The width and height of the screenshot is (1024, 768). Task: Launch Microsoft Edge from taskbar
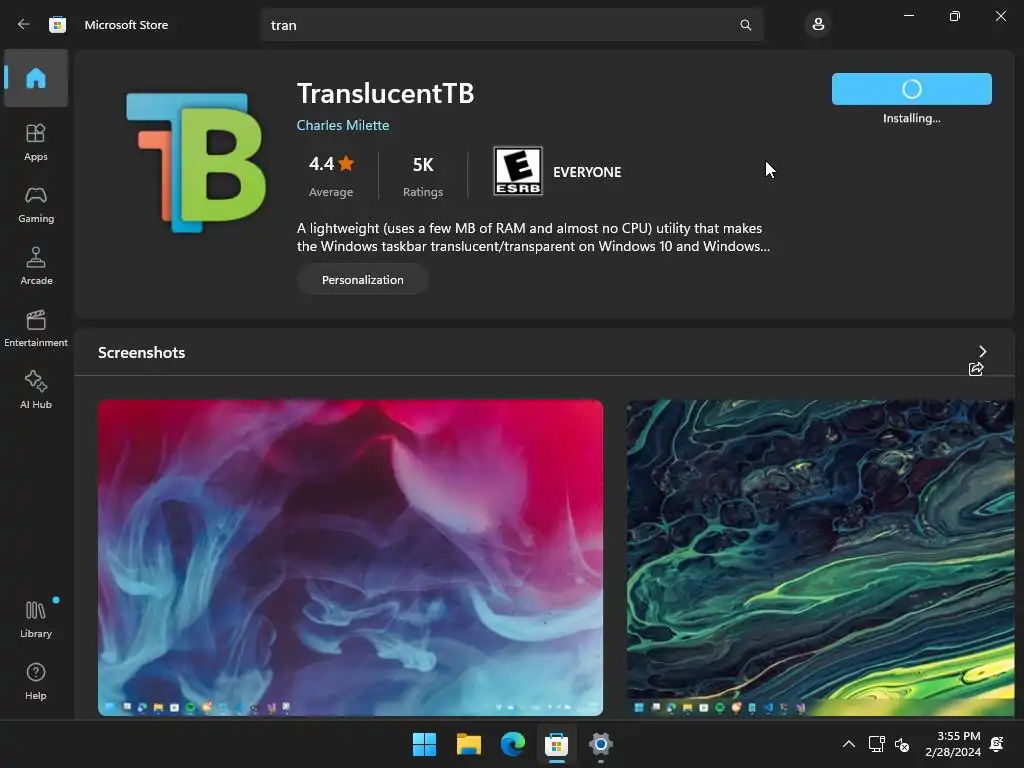[x=513, y=744]
